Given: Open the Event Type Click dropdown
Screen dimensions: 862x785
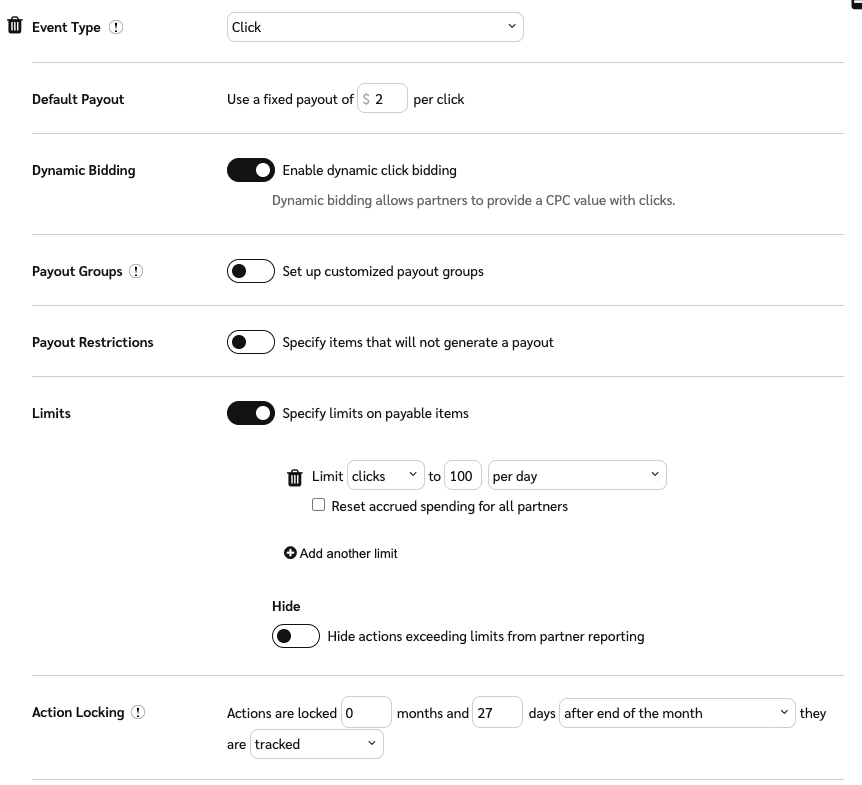Looking at the screenshot, I should pos(375,27).
